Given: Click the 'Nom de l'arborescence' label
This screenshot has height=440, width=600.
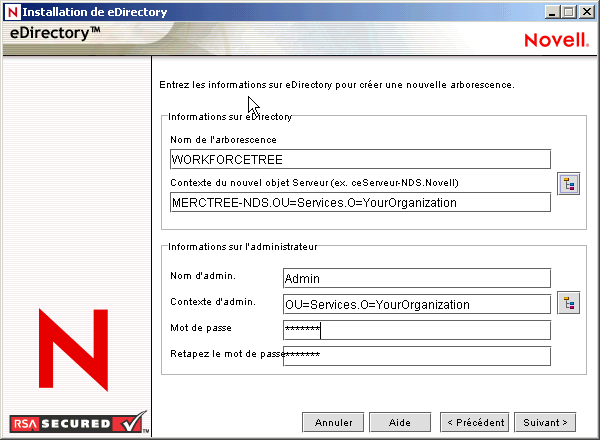Looking at the screenshot, I should coord(223,140).
